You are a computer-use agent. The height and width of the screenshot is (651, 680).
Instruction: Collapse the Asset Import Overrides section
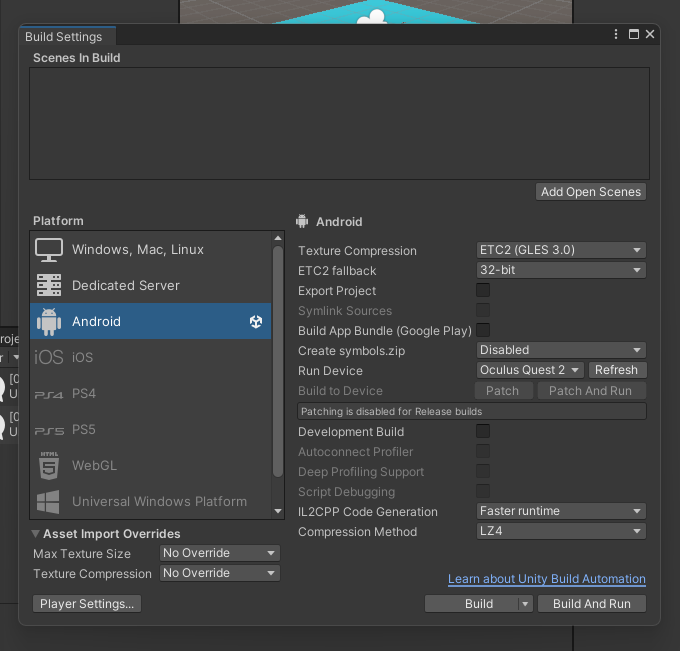(36, 533)
